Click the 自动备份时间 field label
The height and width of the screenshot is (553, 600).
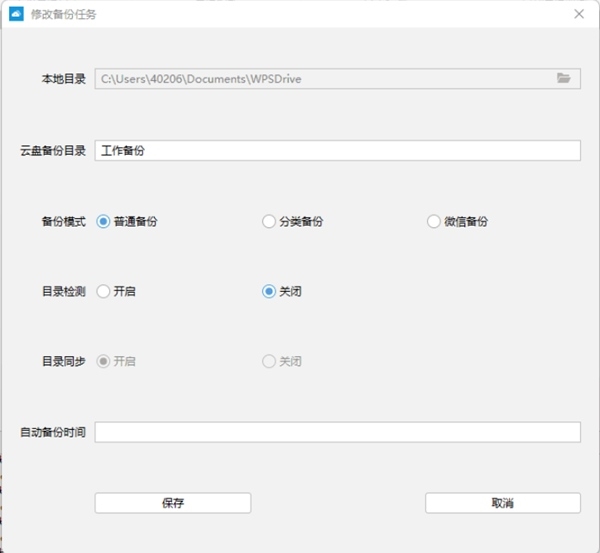(53, 432)
